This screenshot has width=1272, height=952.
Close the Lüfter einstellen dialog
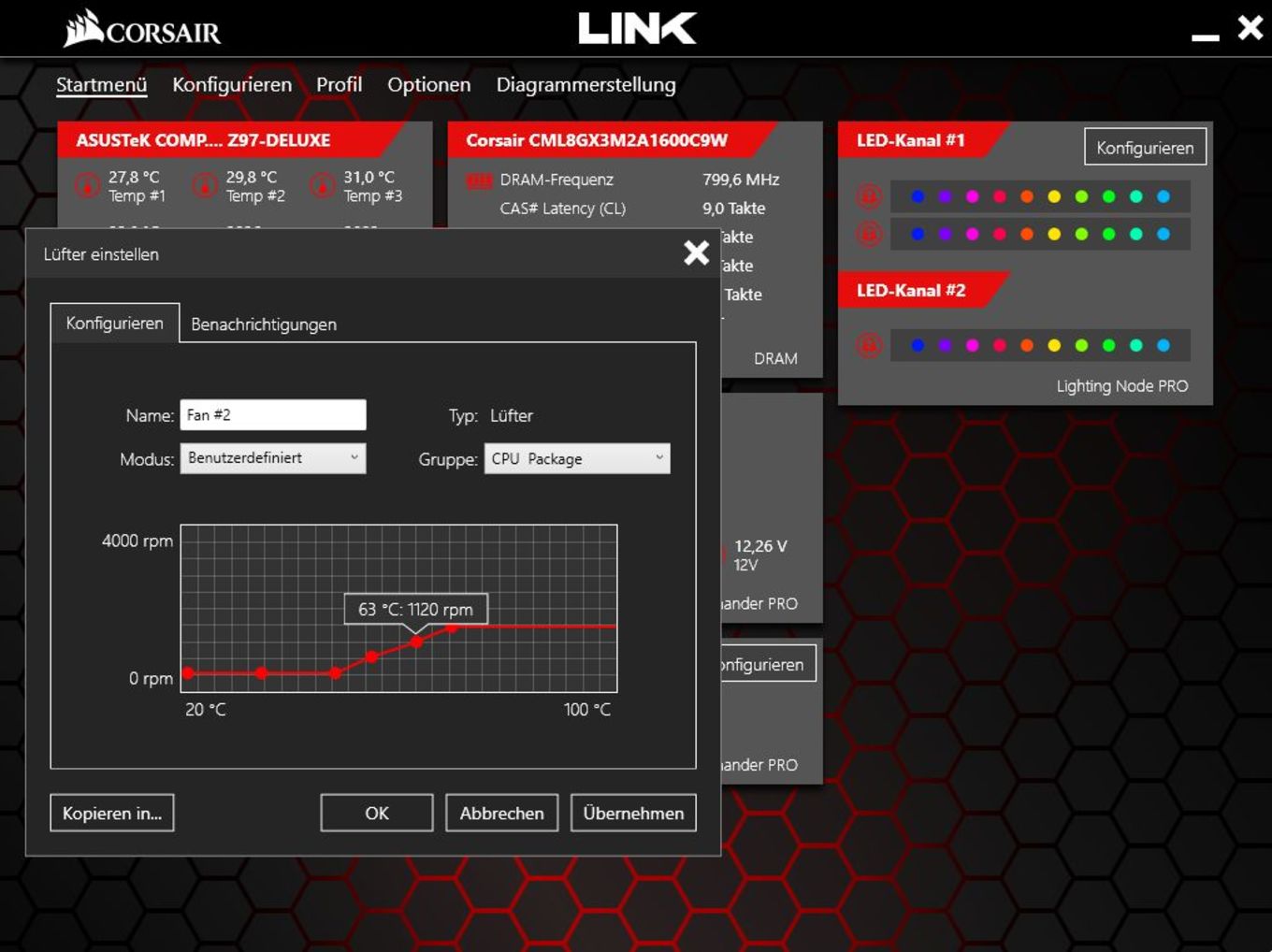[x=696, y=252]
